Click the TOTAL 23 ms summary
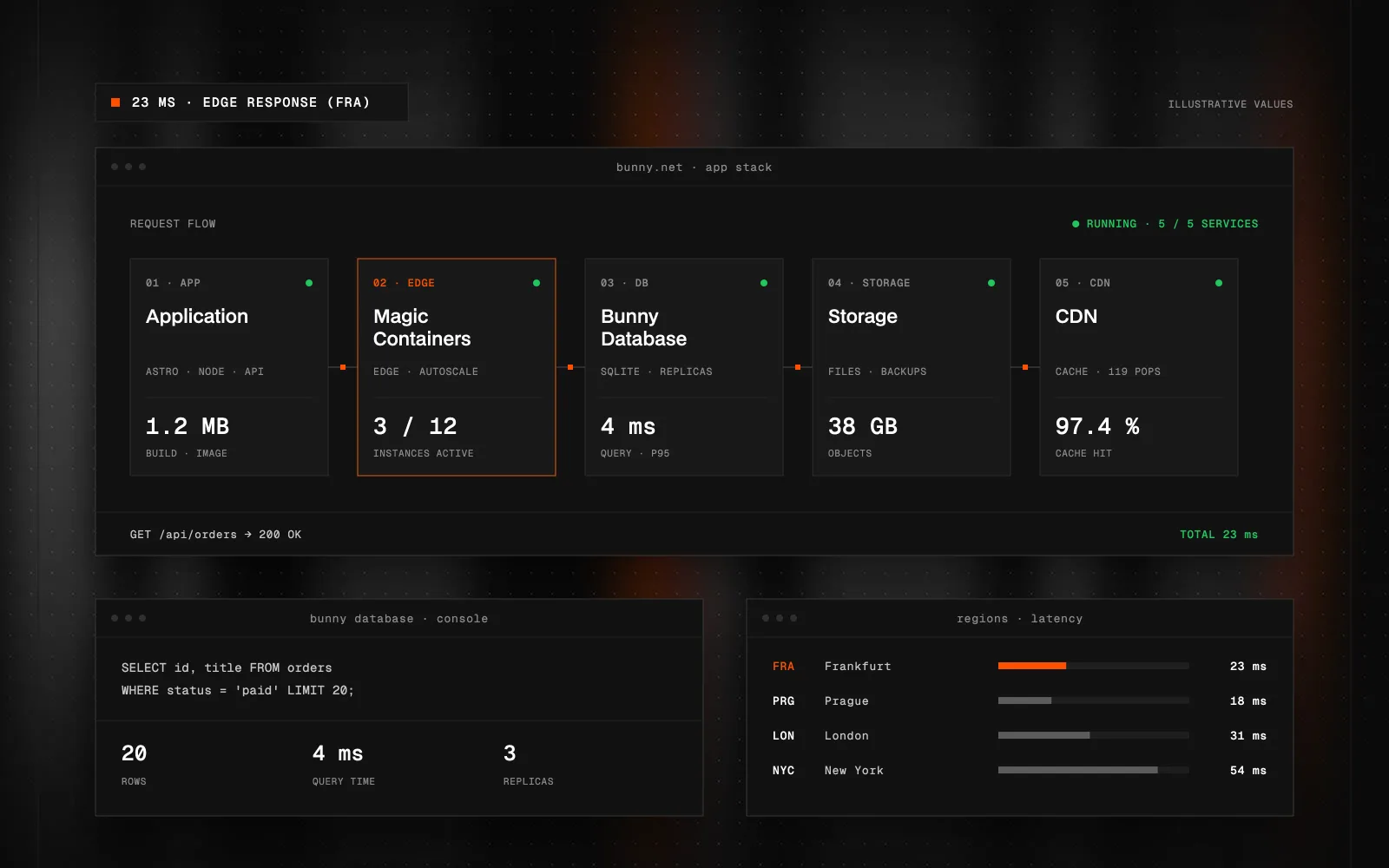This screenshot has width=1389, height=868. [1219, 535]
